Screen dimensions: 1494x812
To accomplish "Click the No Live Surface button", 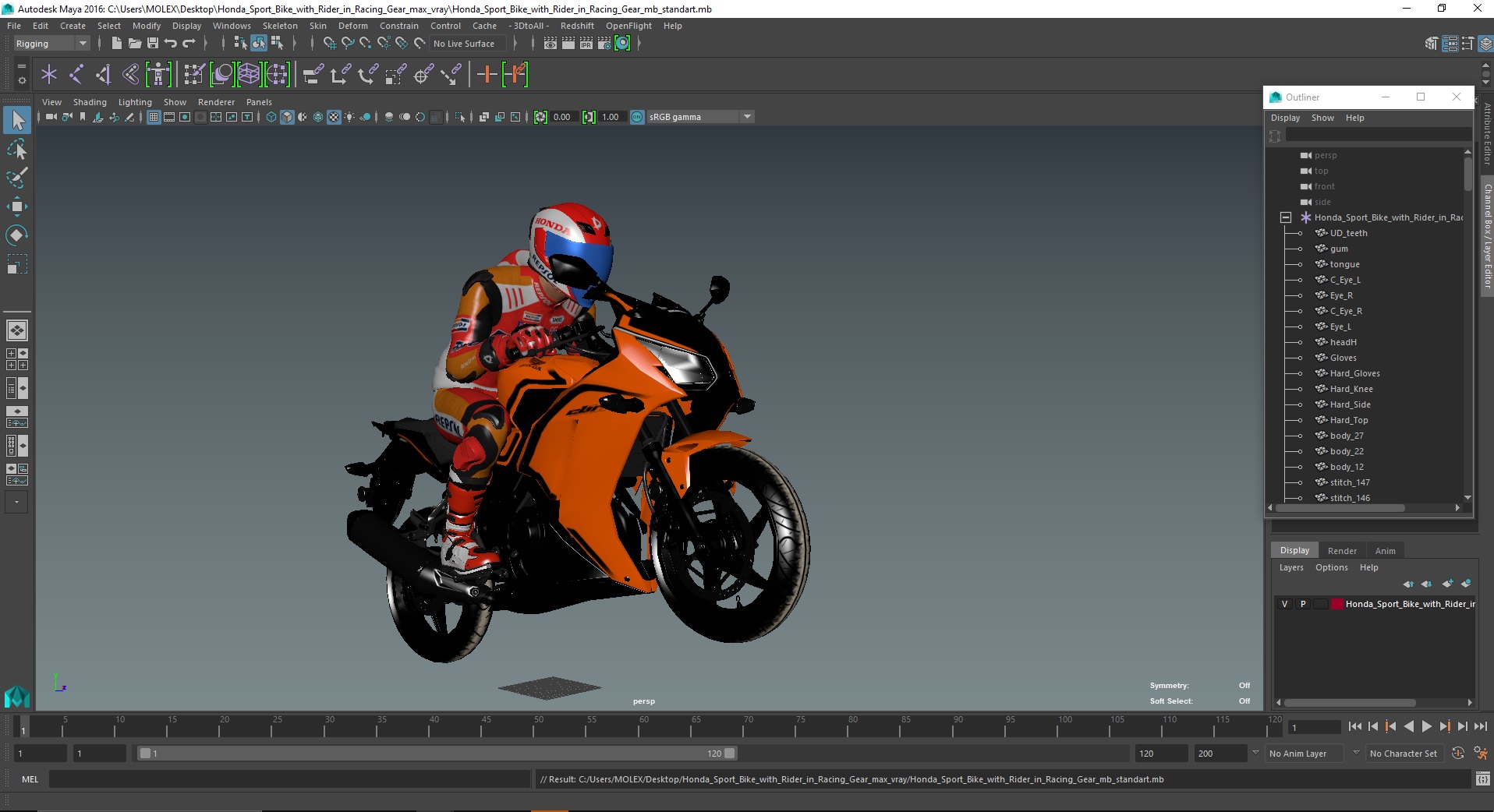I will tap(464, 44).
